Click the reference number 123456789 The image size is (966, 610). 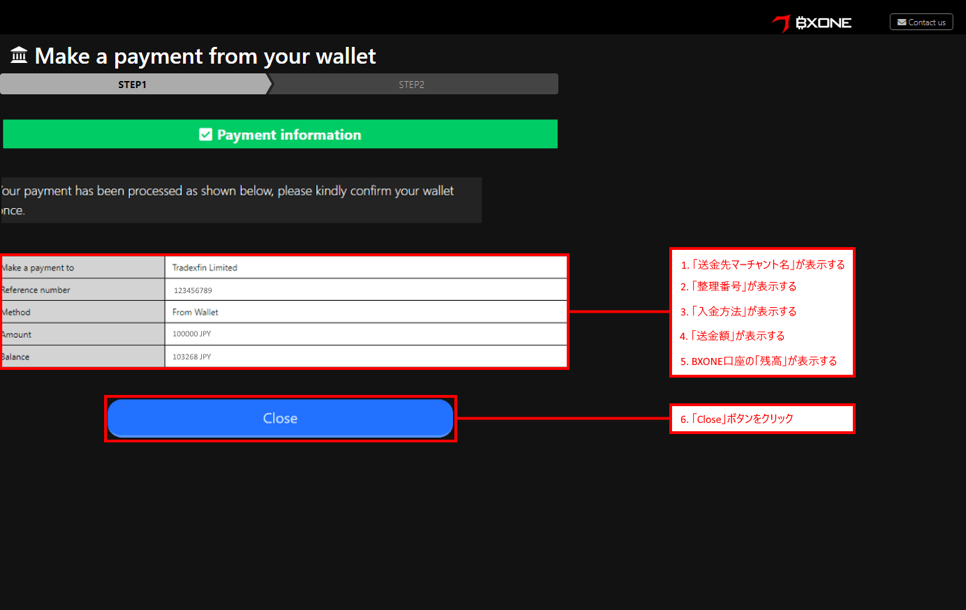click(193, 290)
